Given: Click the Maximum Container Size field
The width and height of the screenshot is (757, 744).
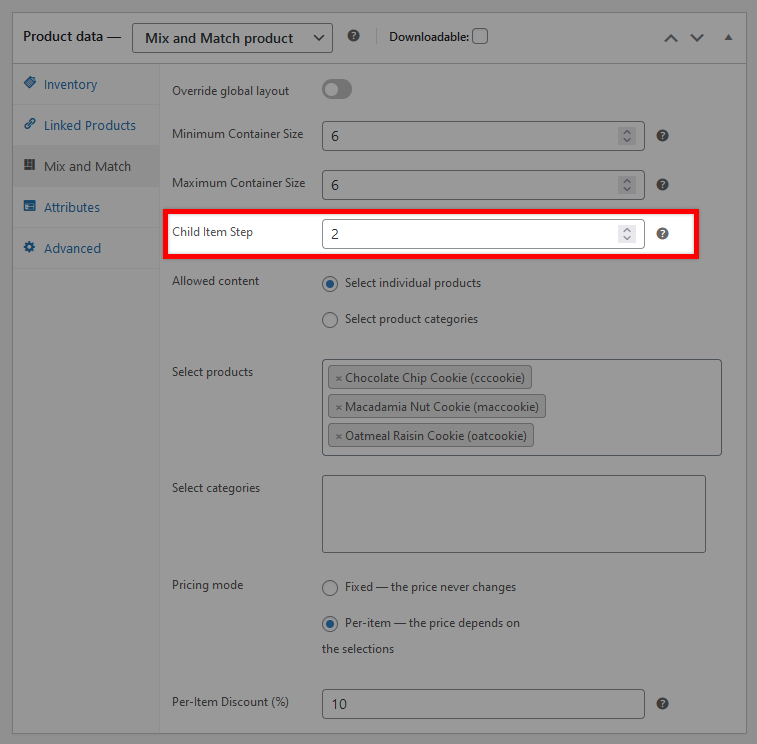Looking at the screenshot, I should pyautogui.click(x=483, y=184).
